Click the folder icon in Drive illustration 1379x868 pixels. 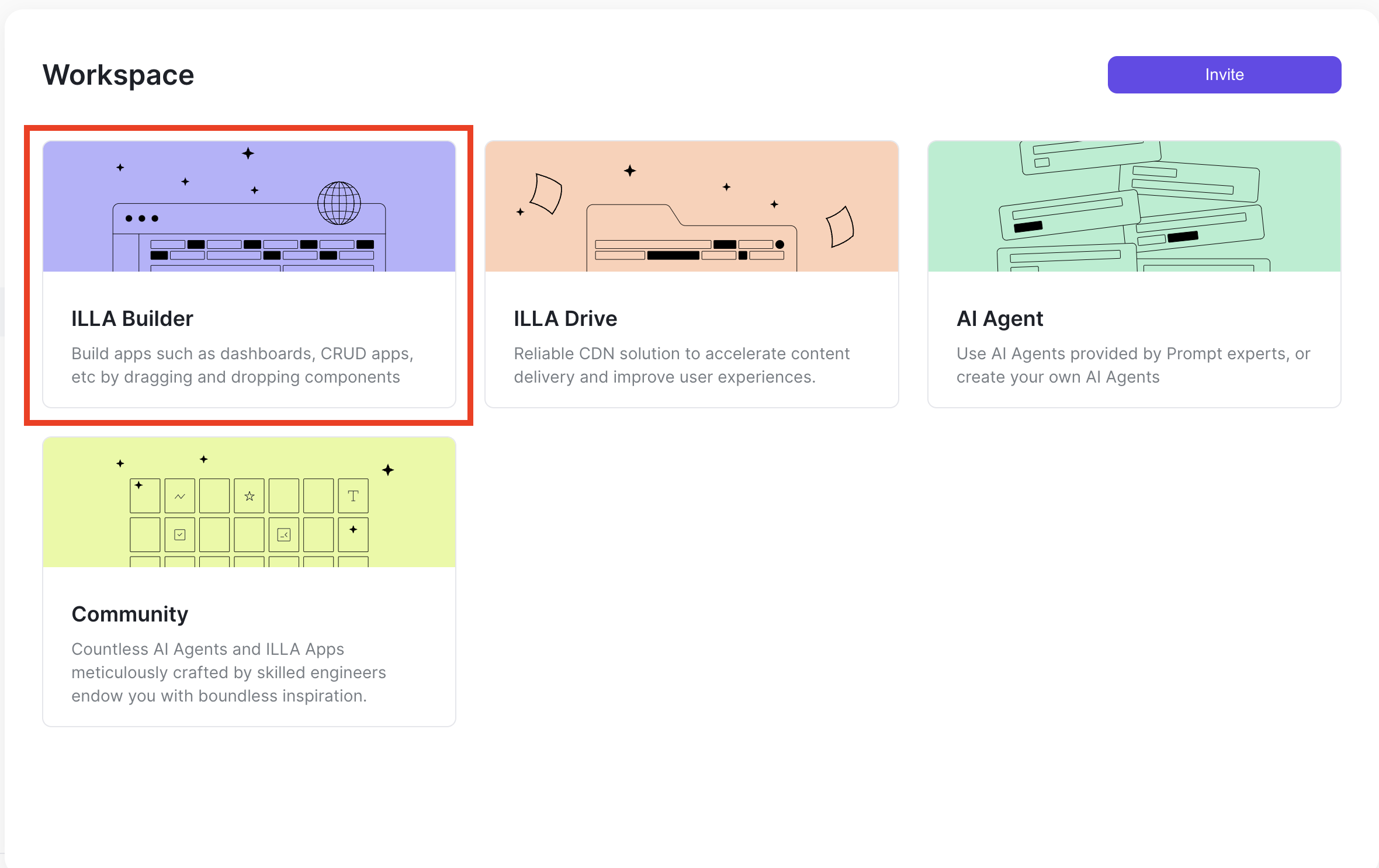tap(691, 239)
